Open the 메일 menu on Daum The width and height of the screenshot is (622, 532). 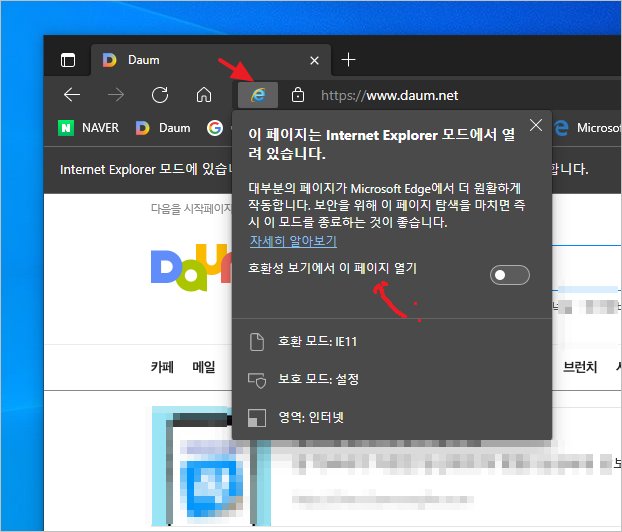(204, 367)
